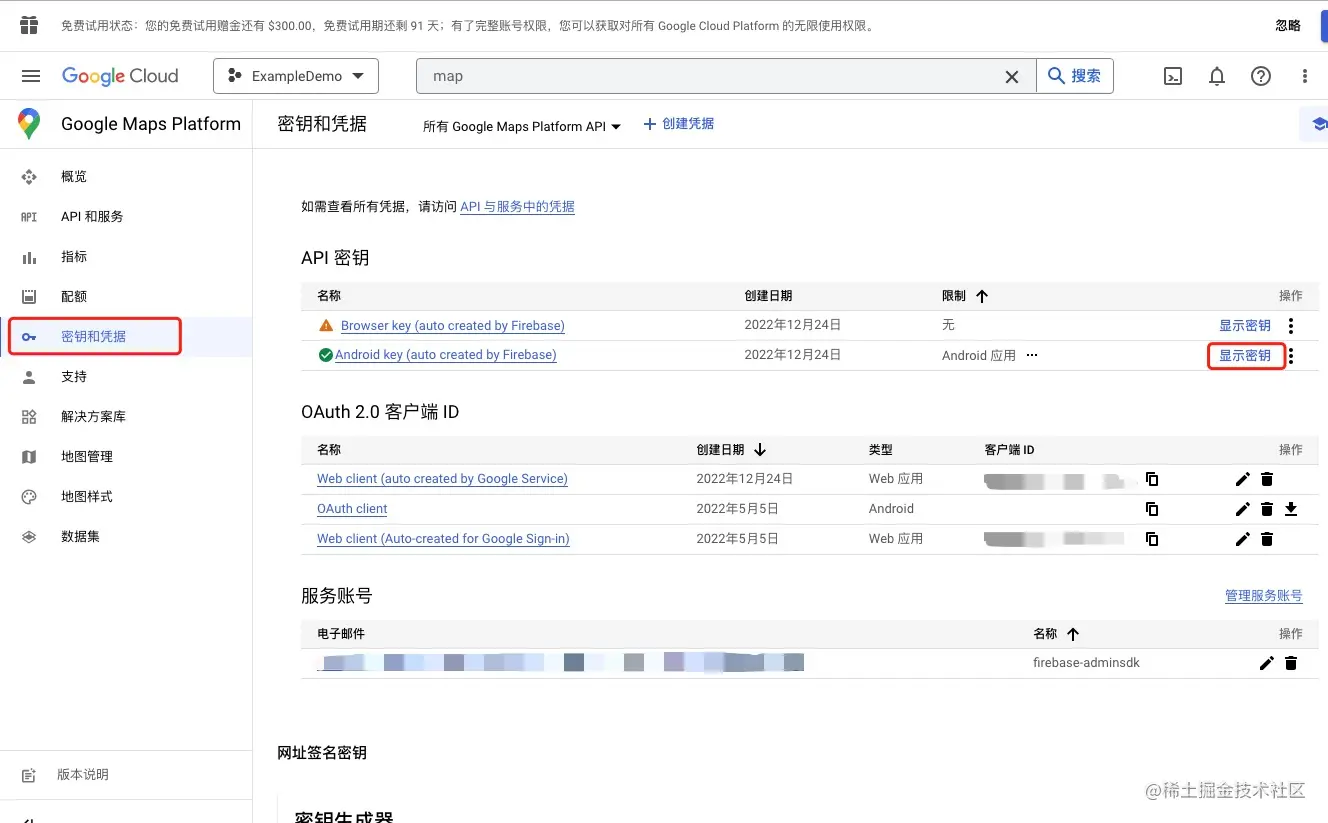
Task: Edit the OAuth client entry
Action: 1243,509
